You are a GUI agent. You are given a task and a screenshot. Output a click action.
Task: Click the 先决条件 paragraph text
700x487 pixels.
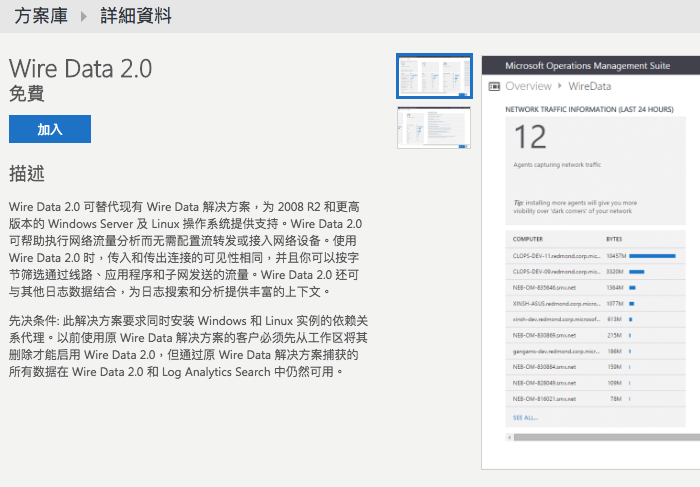188,346
